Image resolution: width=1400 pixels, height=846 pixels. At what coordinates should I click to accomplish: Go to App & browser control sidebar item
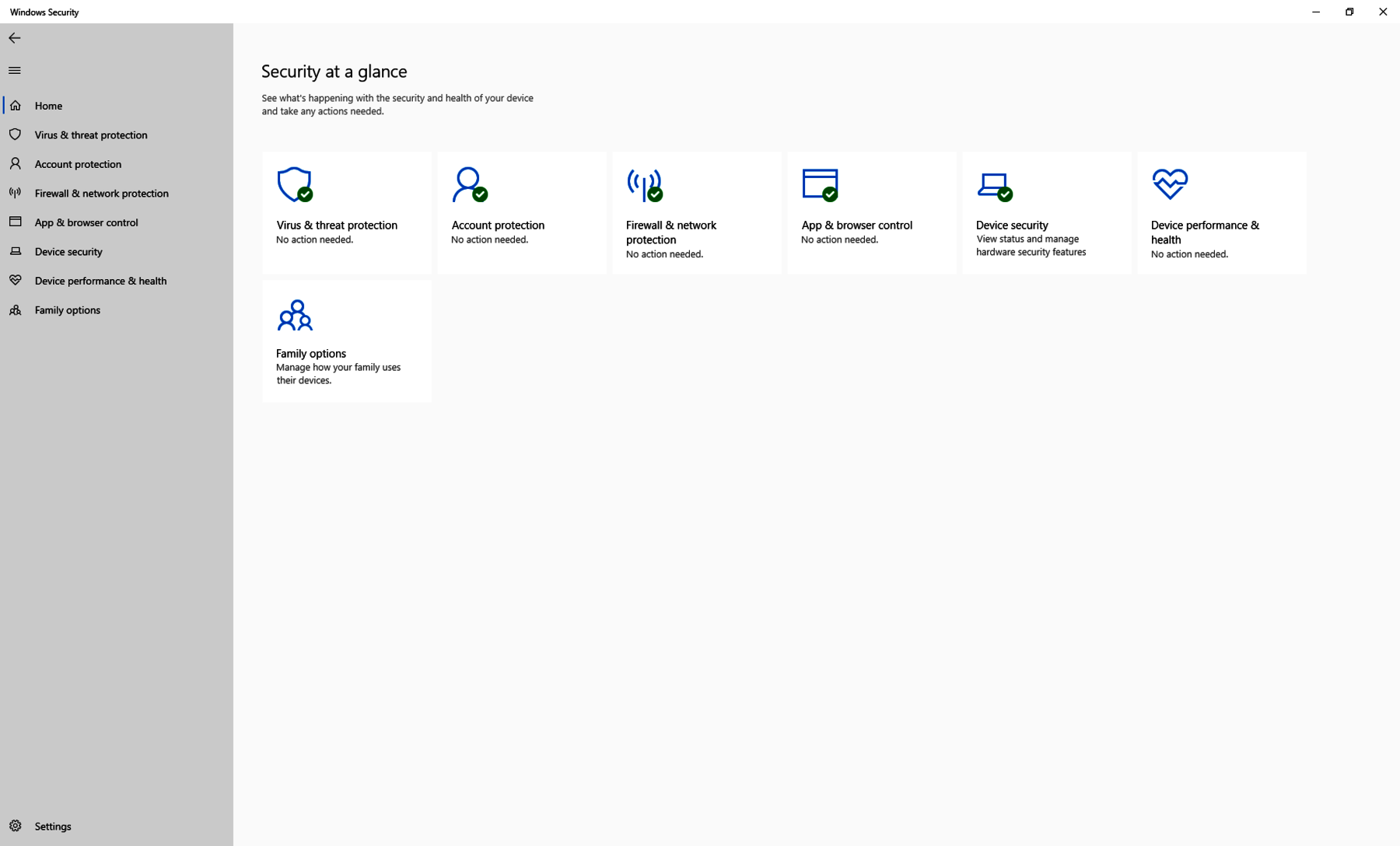[x=86, y=222]
